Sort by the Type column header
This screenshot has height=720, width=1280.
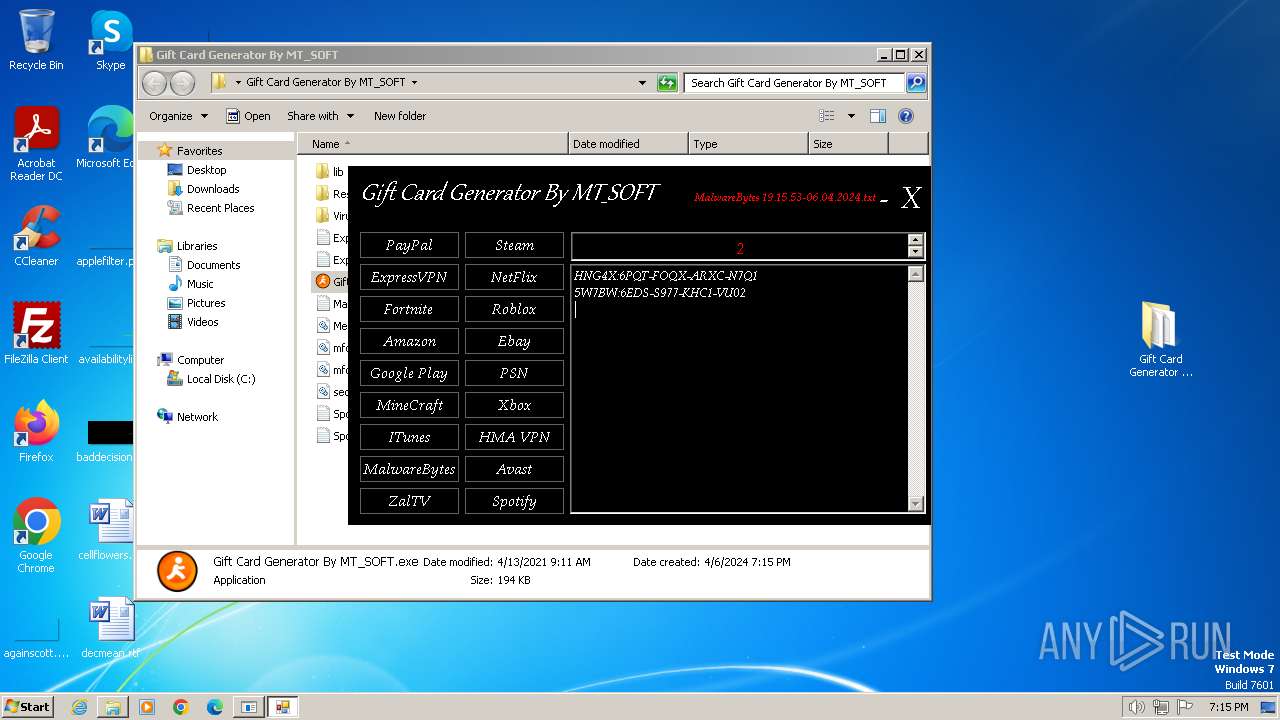click(748, 144)
